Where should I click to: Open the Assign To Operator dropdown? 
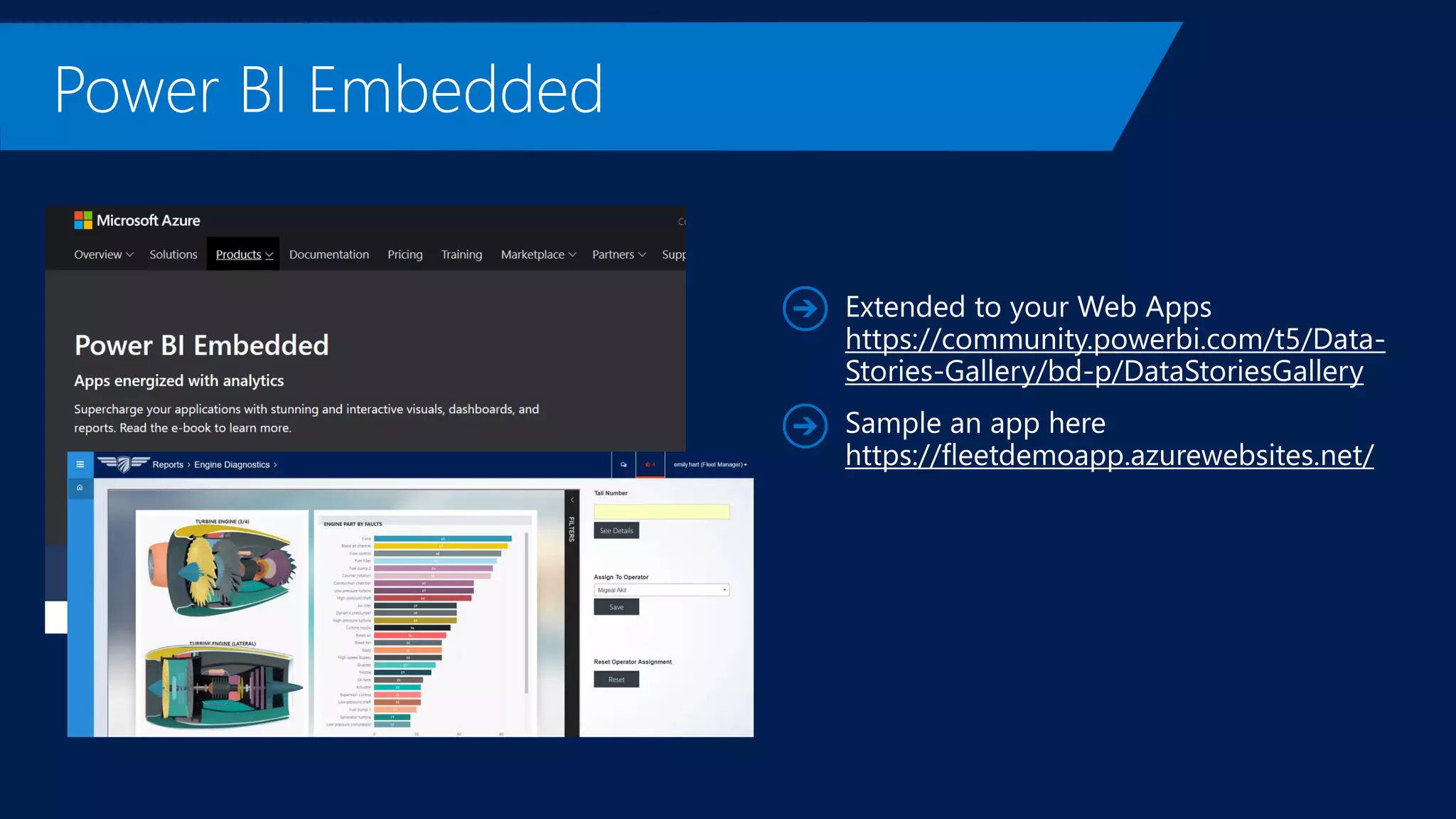click(x=661, y=590)
